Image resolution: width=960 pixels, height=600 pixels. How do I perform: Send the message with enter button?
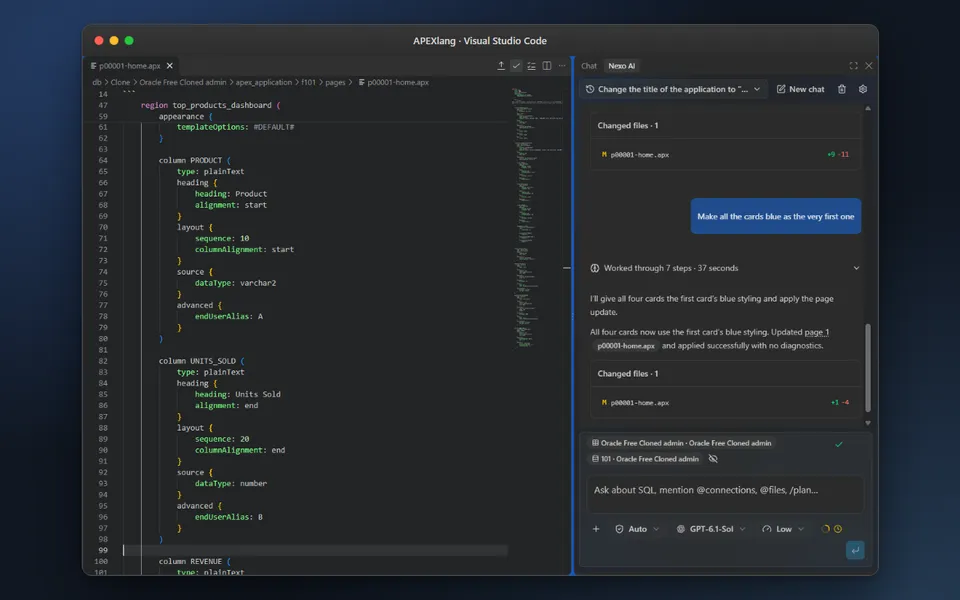pyautogui.click(x=855, y=550)
